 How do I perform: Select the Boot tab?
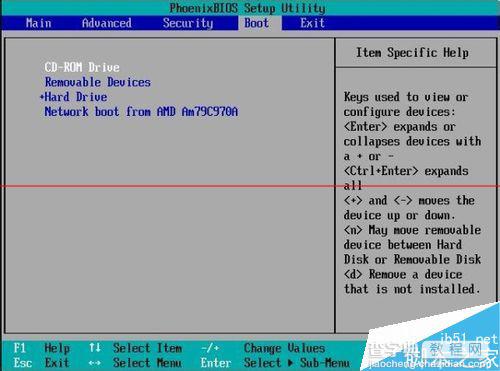[x=257, y=23]
